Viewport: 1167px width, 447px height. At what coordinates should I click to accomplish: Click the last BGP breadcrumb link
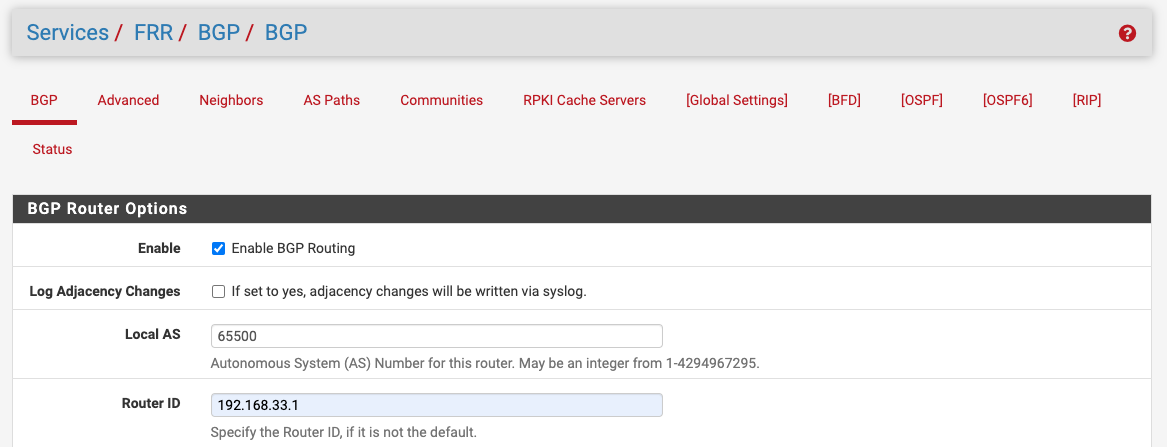click(285, 33)
